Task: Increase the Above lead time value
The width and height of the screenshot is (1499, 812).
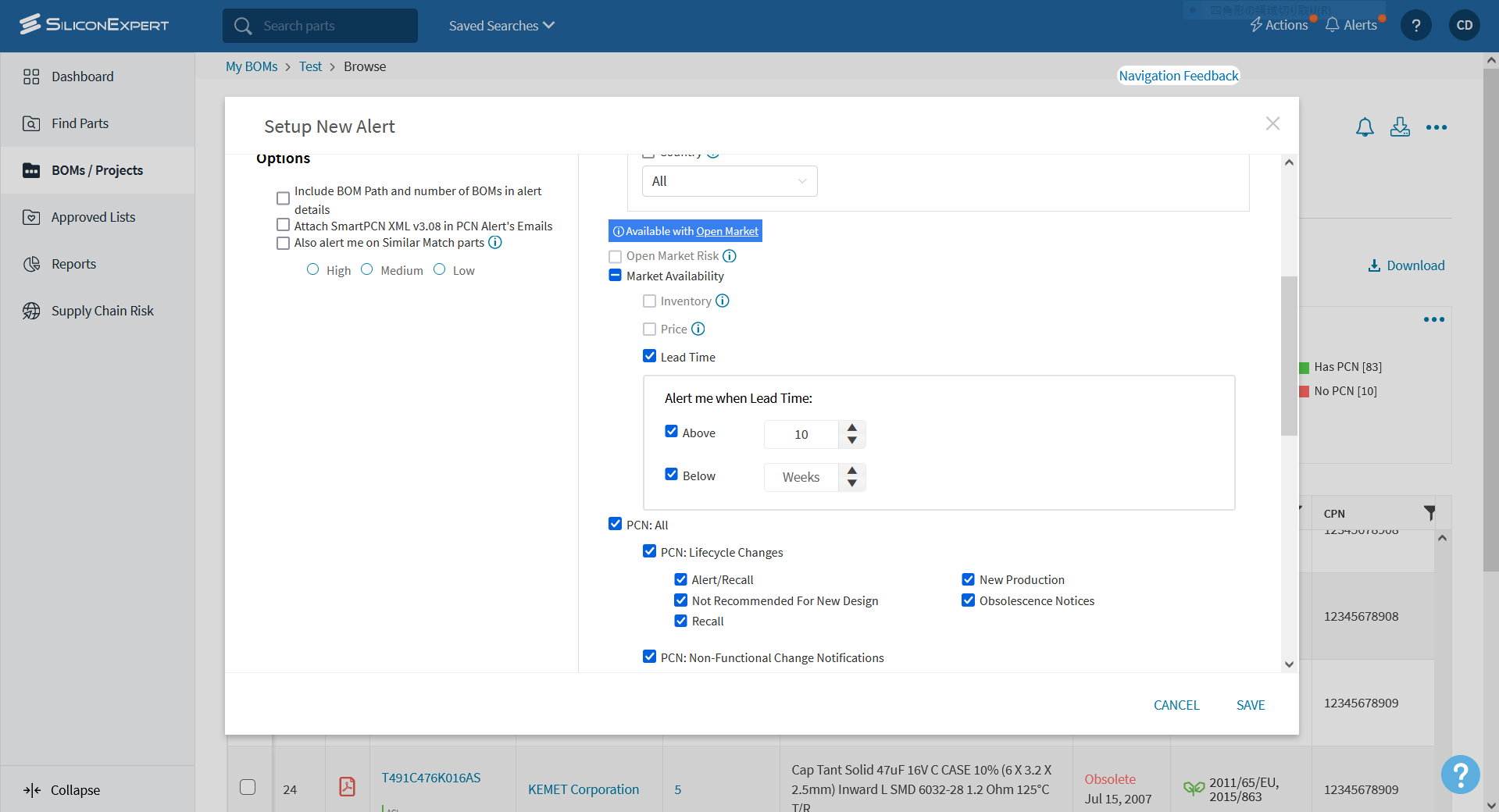Action: coord(852,428)
